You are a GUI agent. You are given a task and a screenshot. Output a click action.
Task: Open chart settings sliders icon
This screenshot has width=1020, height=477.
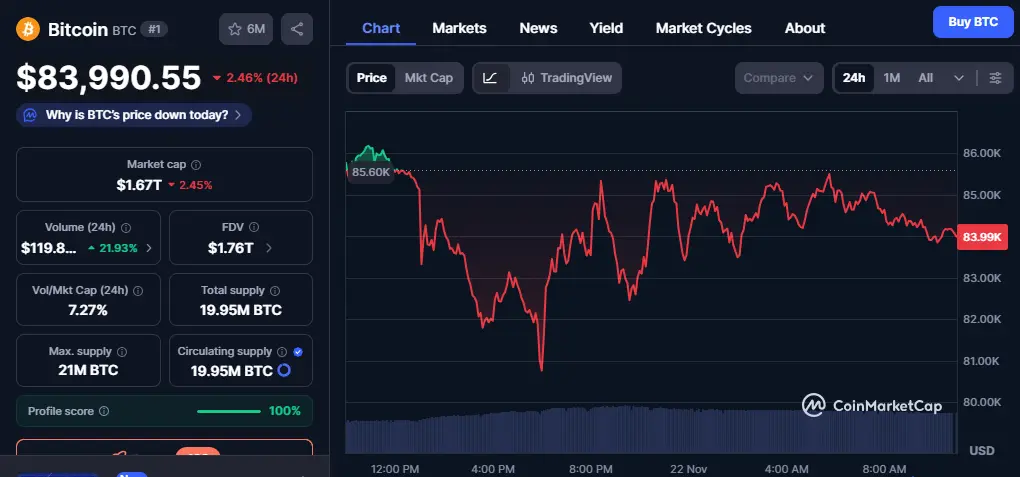(x=995, y=78)
